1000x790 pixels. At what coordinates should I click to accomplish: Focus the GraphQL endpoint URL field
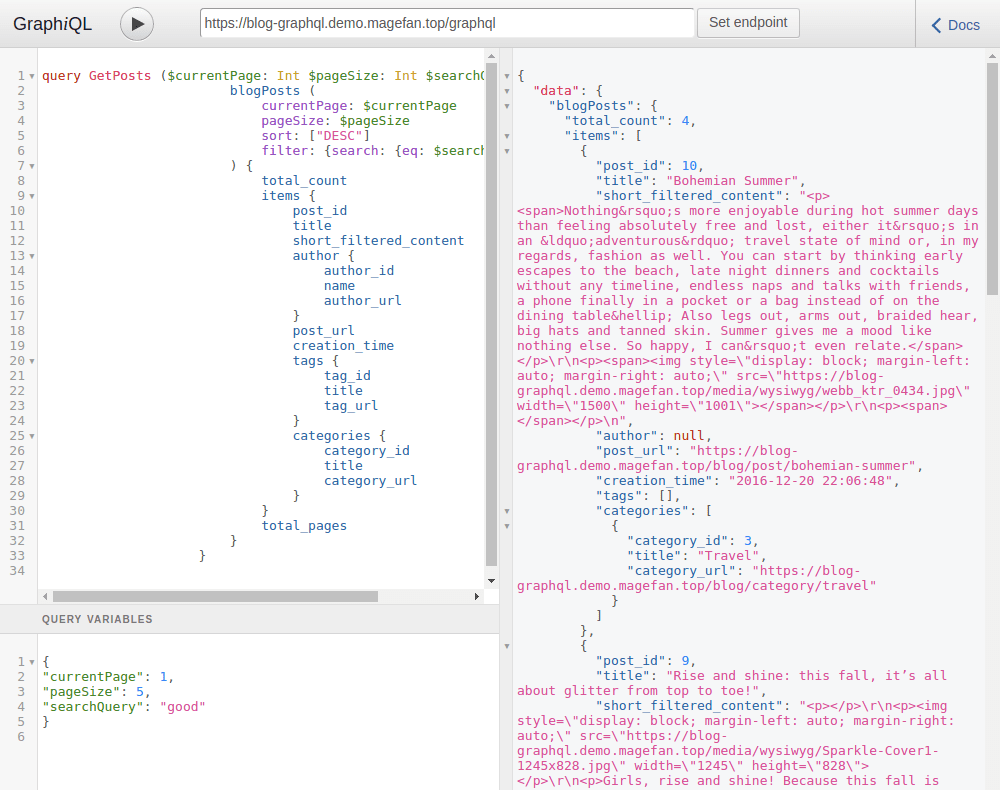click(x=447, y=24)
